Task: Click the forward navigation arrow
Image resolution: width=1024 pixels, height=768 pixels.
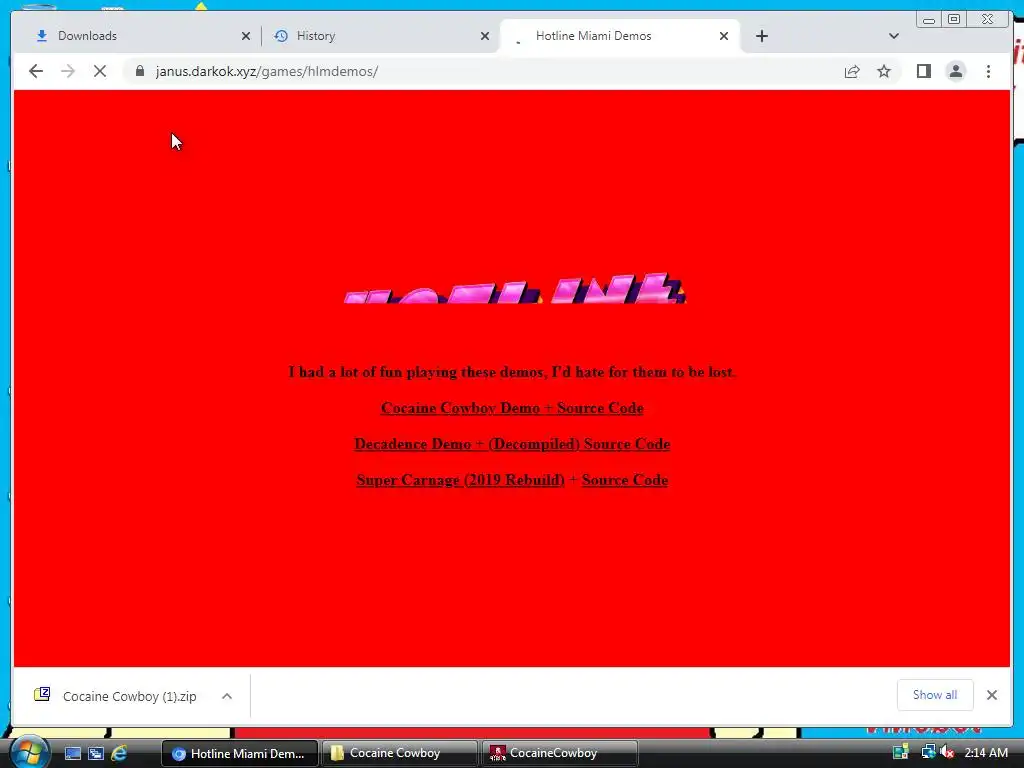Action: [68, 71]
